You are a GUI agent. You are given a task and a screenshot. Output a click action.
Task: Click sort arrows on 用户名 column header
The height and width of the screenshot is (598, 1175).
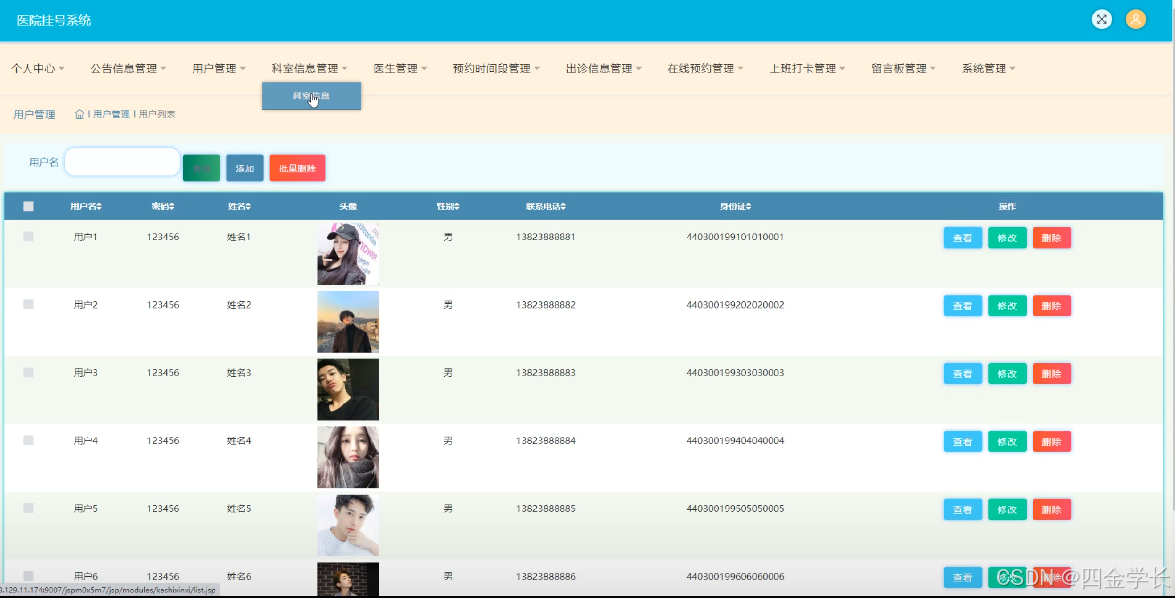tap(99, 206)
